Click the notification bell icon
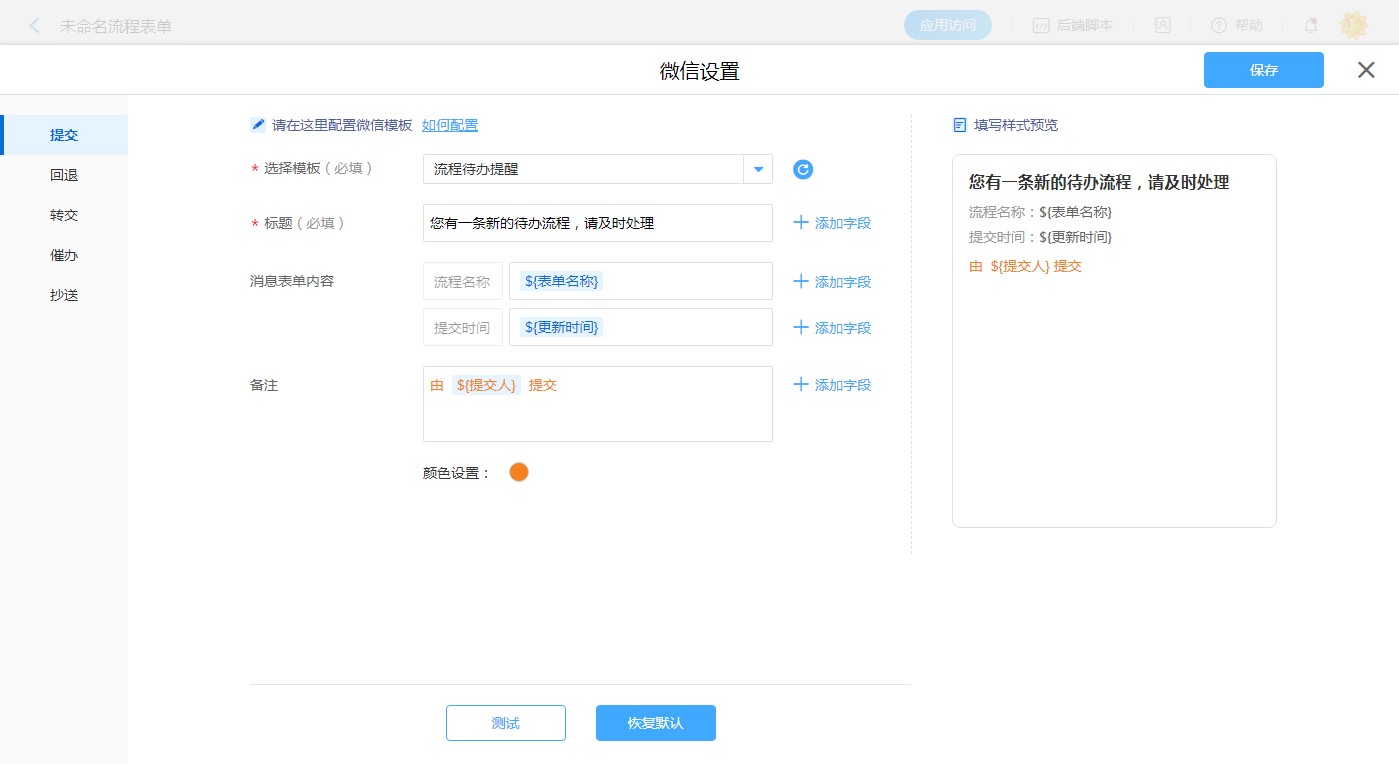Viewport: 1399px width, 764px height. click(1310, 26)
